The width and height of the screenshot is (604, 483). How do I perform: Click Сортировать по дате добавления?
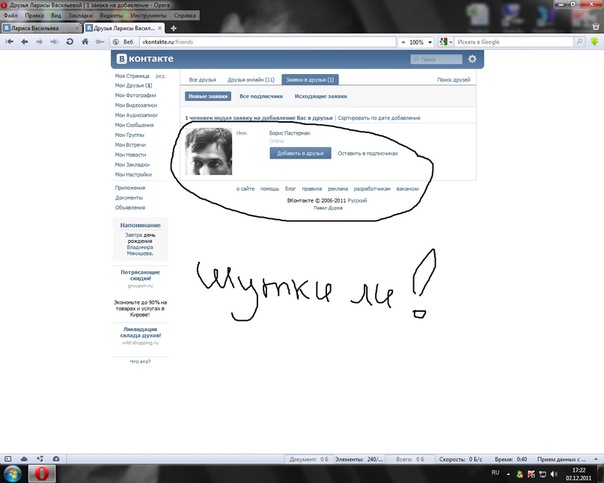click(379, 118)
